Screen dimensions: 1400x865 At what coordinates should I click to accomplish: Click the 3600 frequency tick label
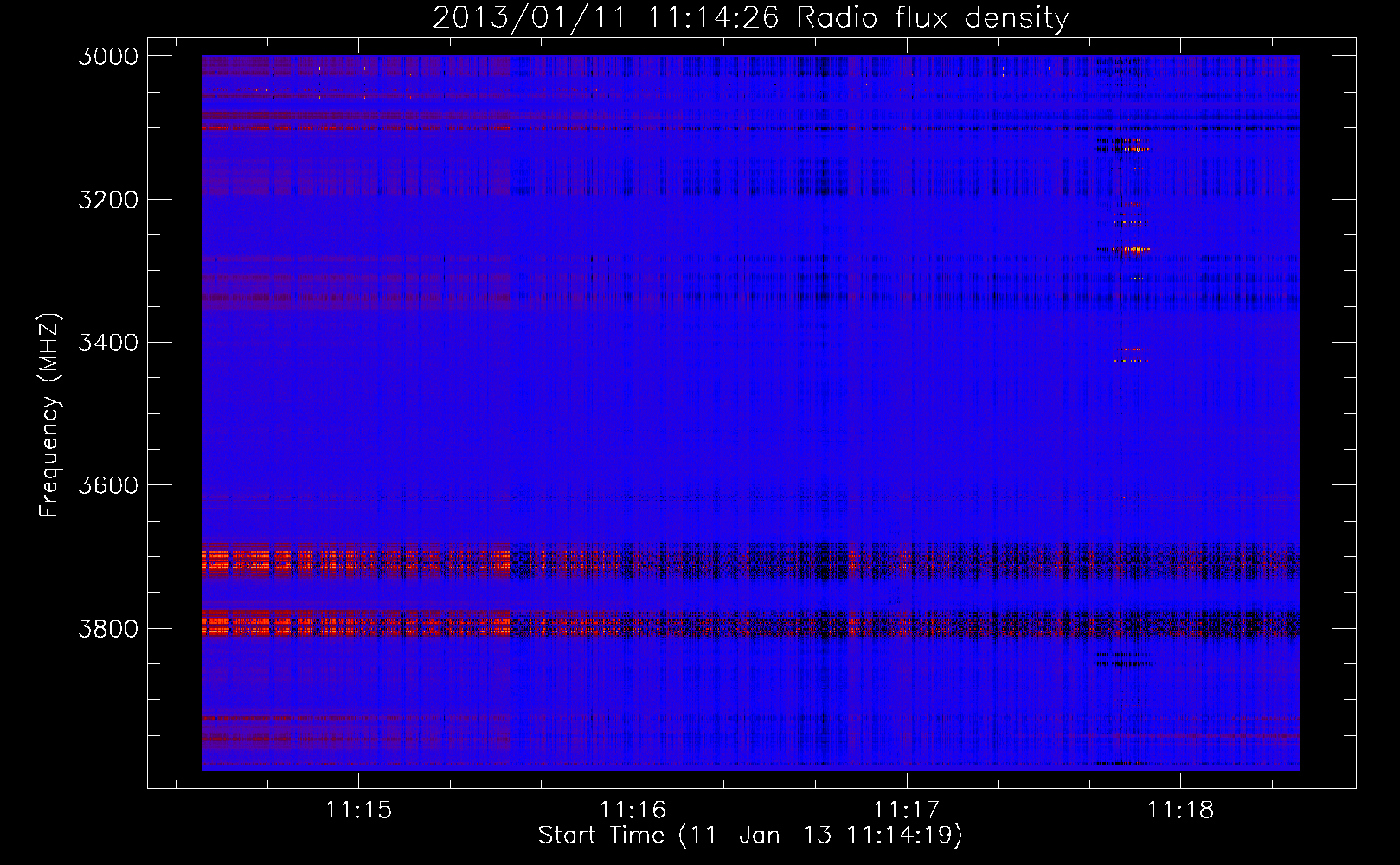[x=108, y=485]
